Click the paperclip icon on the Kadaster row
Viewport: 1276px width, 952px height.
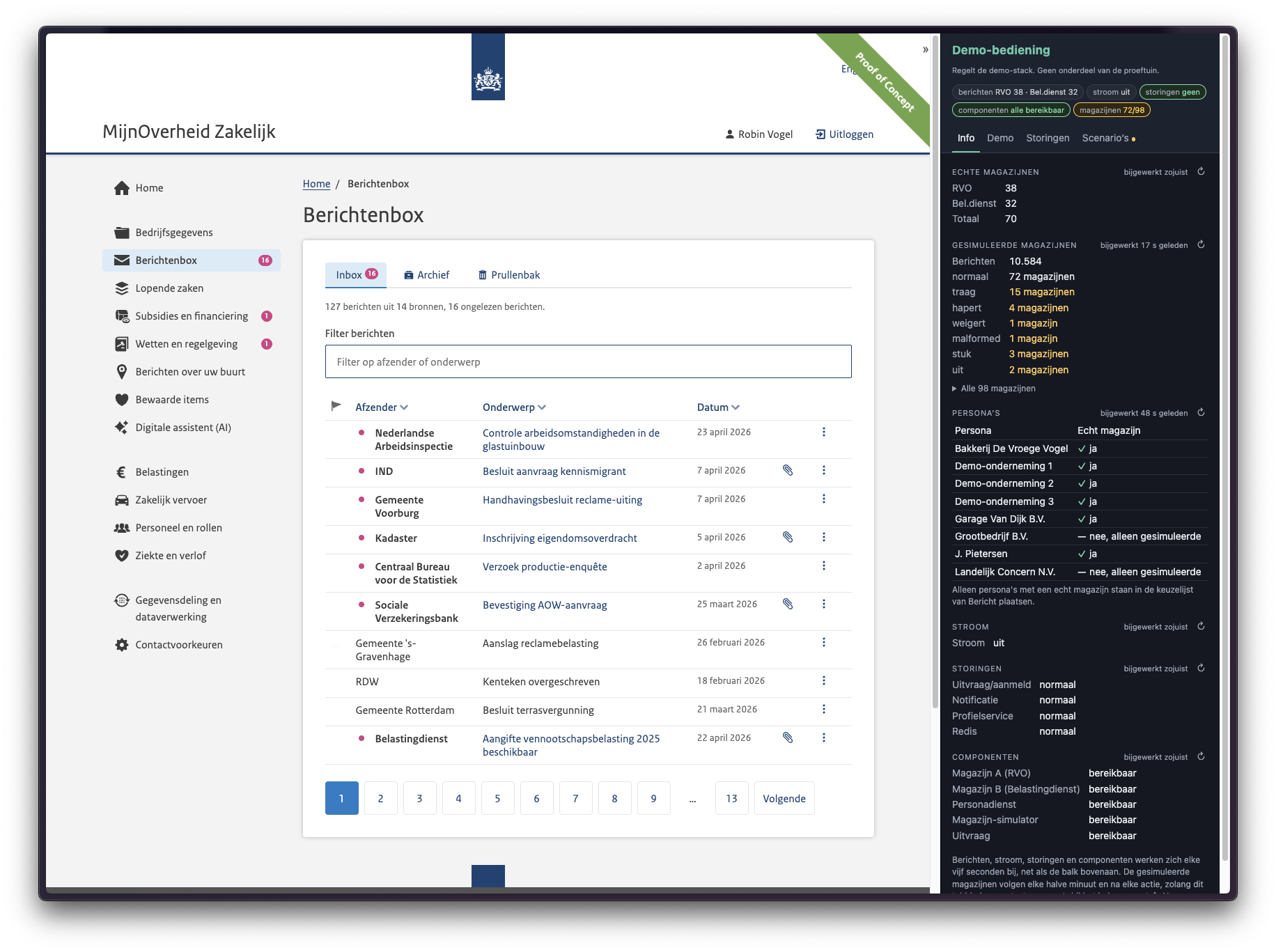point(788,537)
